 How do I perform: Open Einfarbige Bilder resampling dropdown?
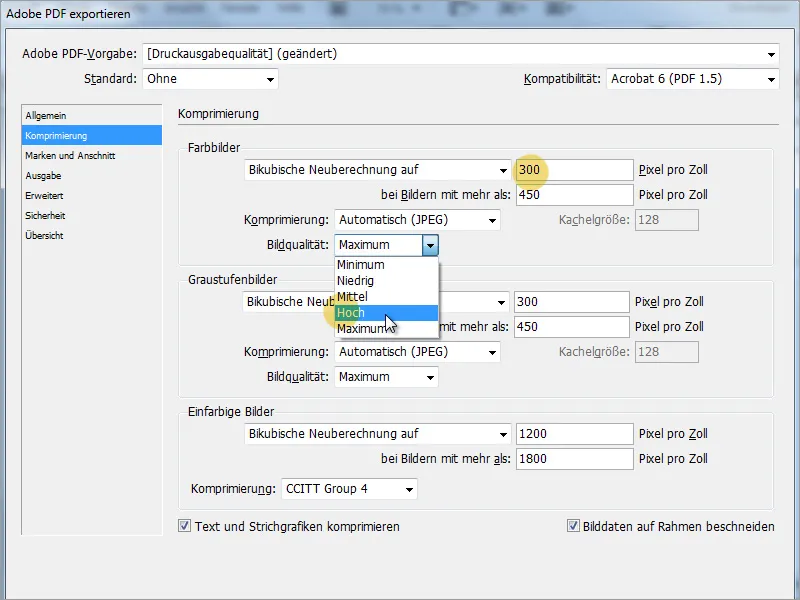tap(378, 434)
